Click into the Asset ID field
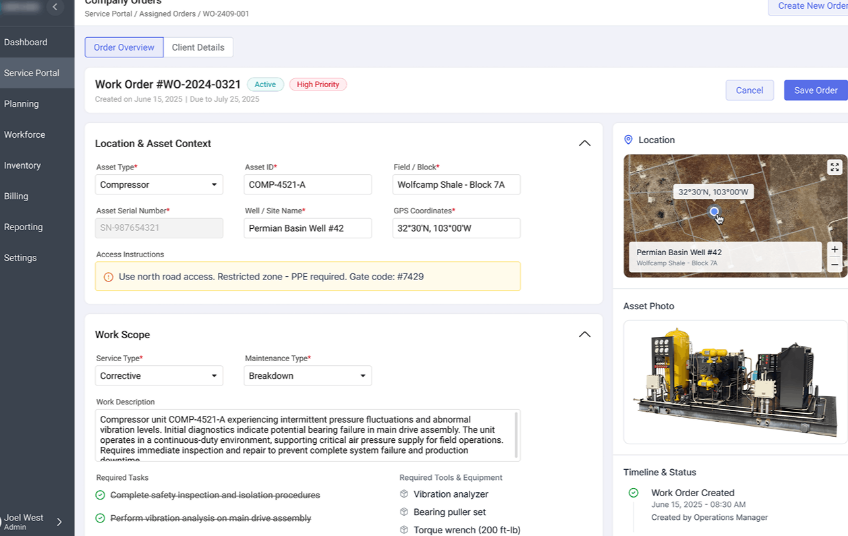 pos(308,184)
